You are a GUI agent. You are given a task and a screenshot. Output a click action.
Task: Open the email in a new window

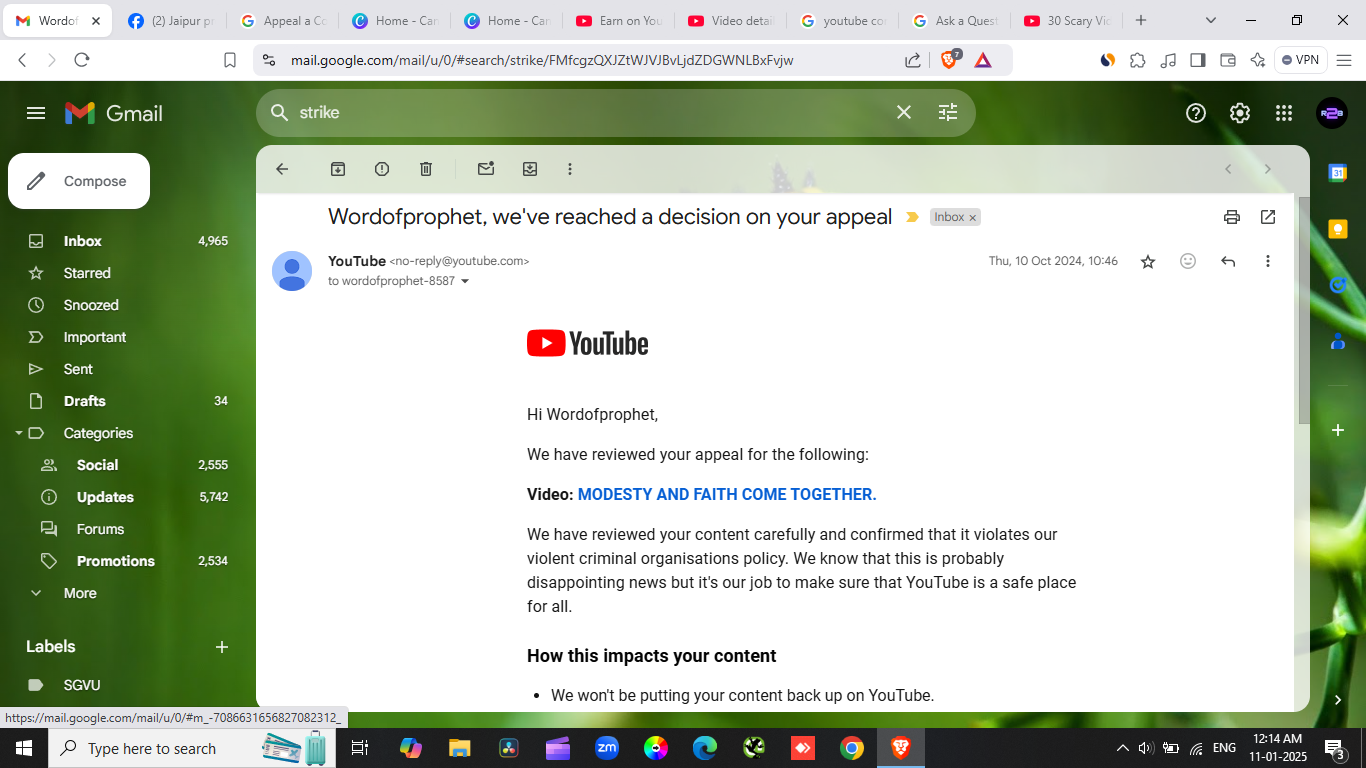1268,216
